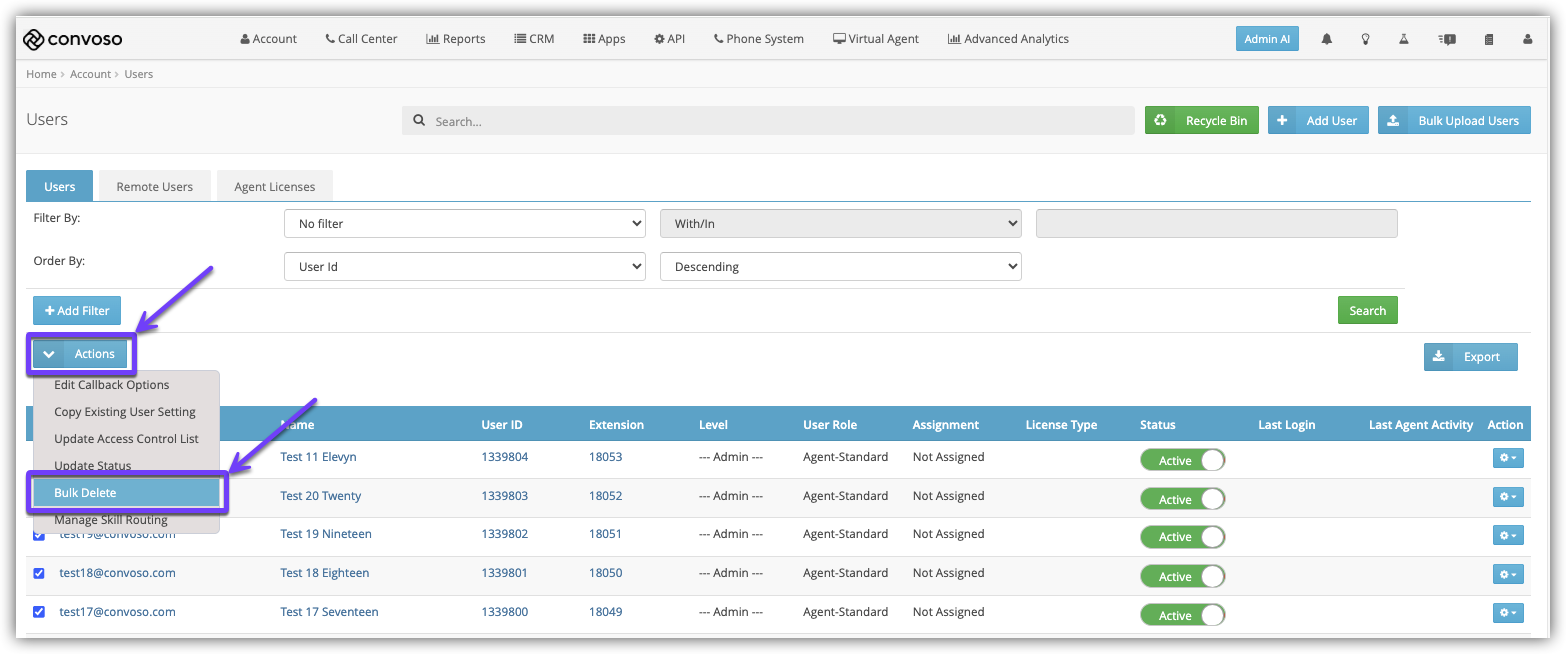Open the lightbulb ideas icon
This screenshot has width=1566, height=654.
(x=1365, y=39)
